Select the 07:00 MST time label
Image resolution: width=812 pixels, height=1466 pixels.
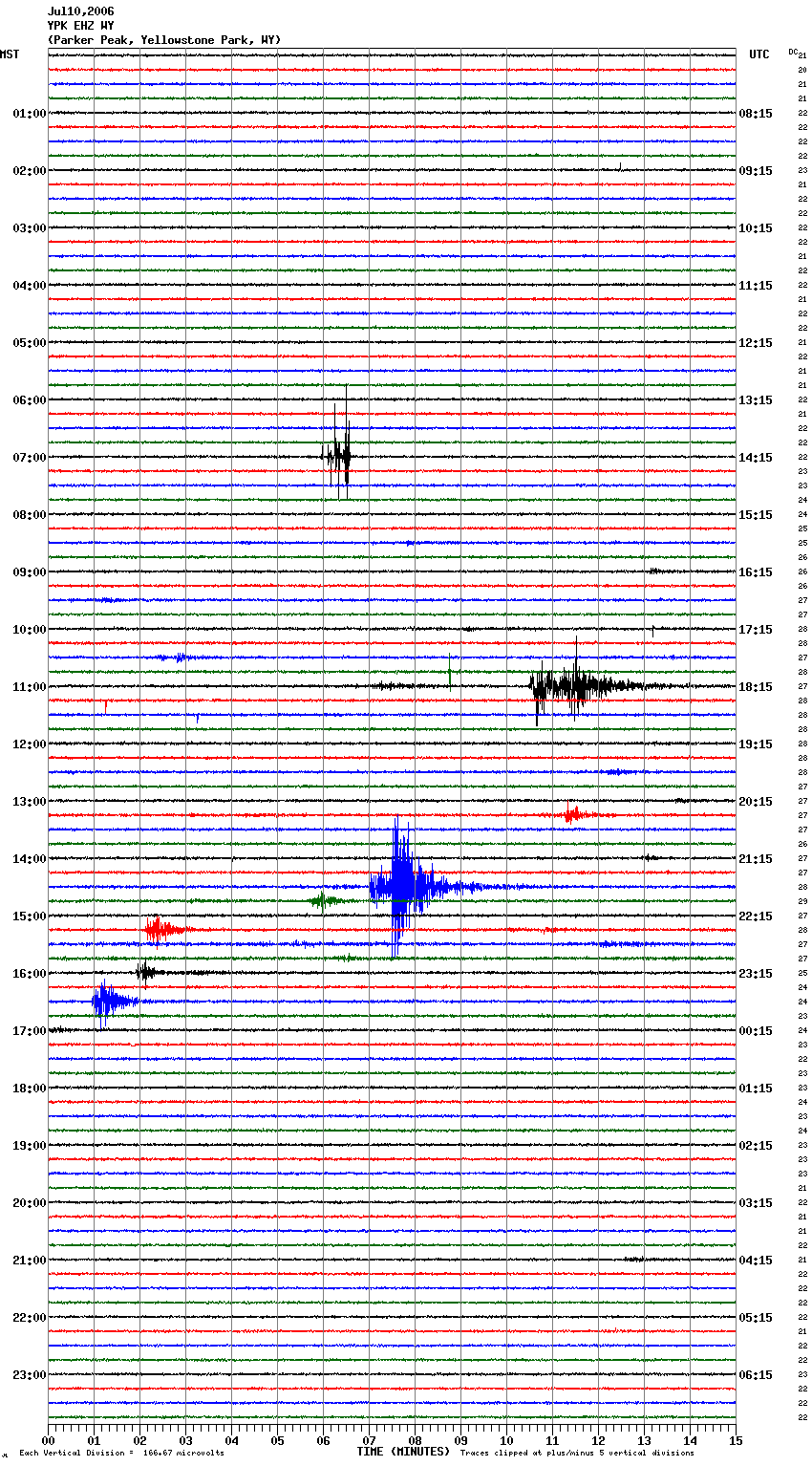(30, 458)
